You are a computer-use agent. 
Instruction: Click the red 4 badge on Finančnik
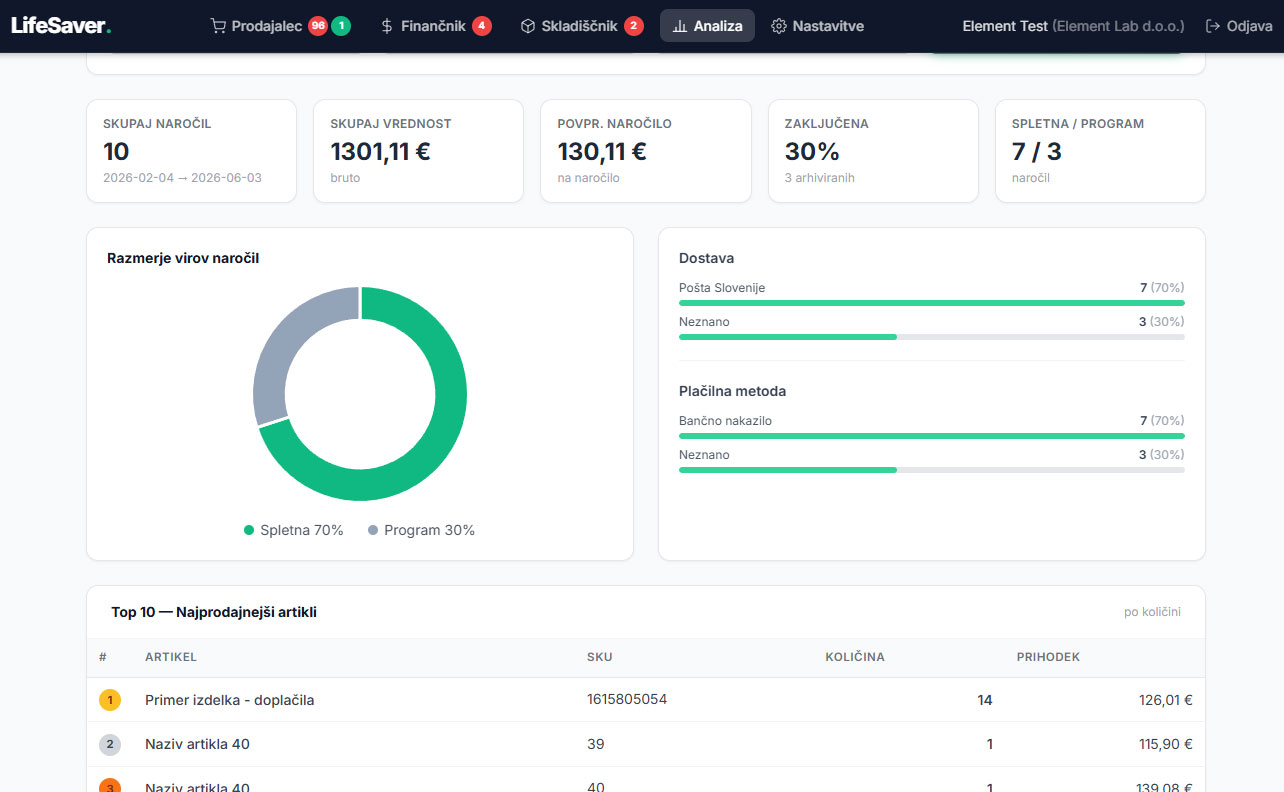coord(482,26)
